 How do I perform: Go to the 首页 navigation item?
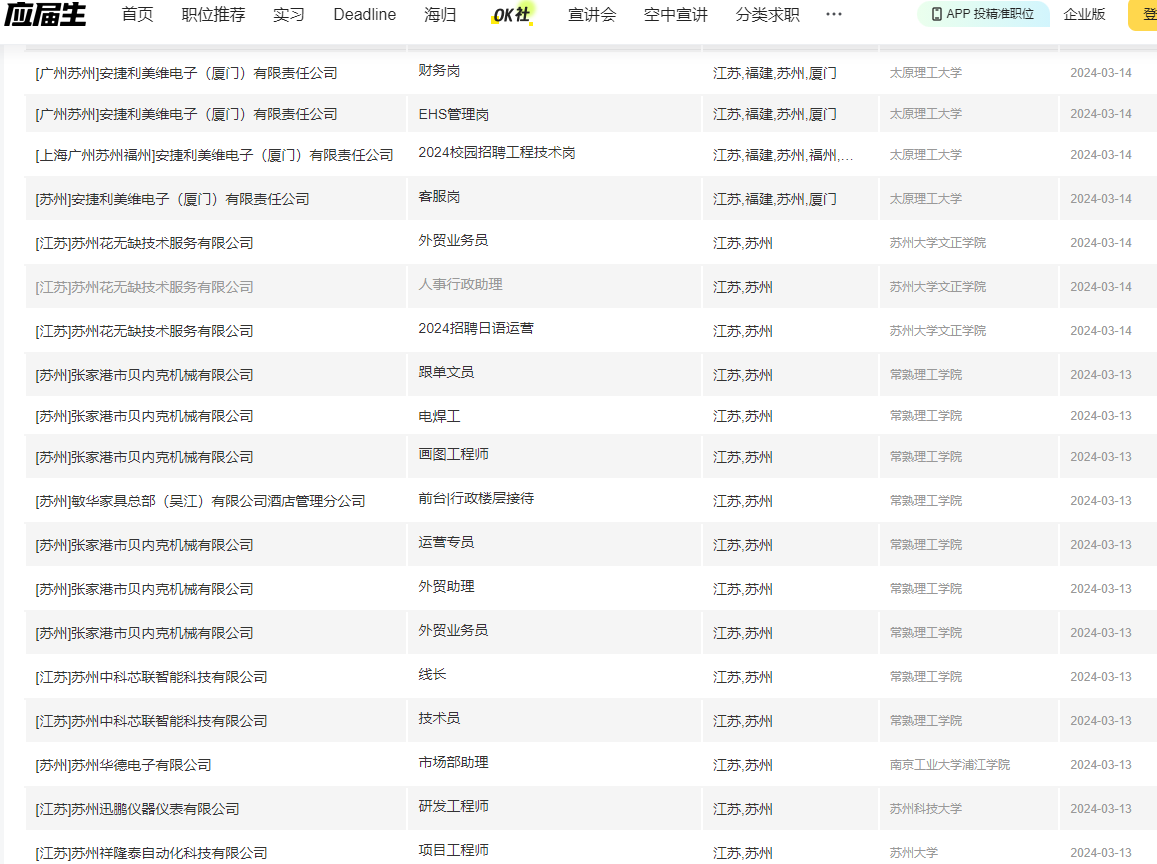point(137,15)
